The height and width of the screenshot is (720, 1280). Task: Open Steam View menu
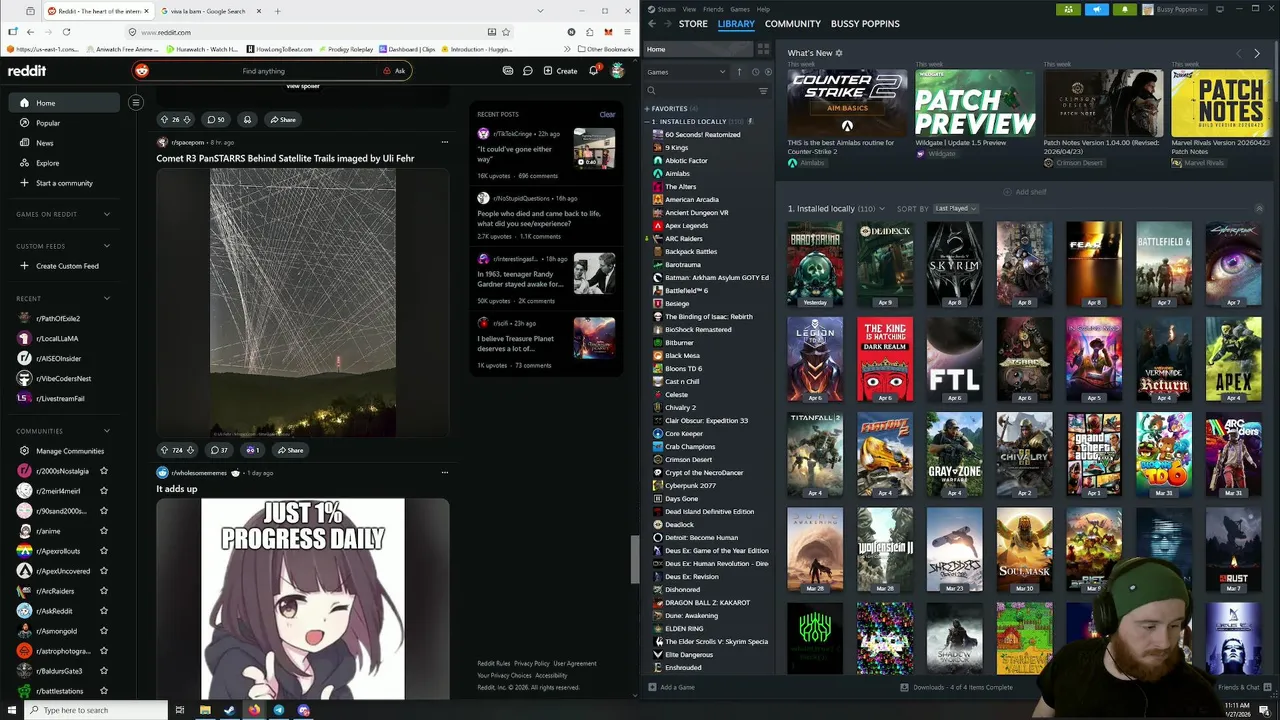tap(690, 9)
